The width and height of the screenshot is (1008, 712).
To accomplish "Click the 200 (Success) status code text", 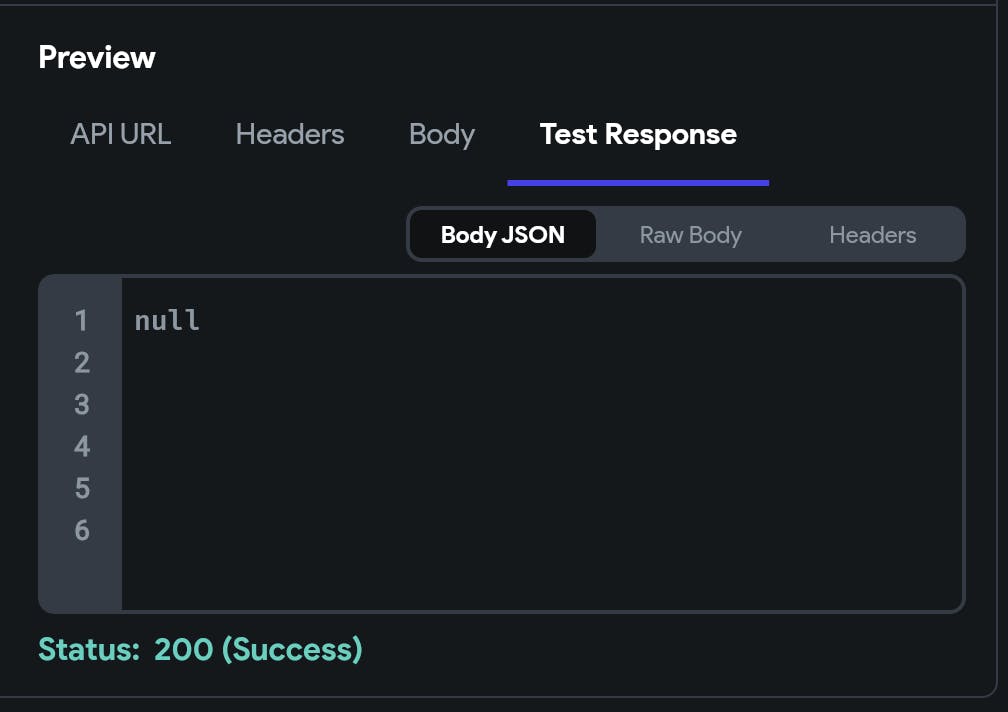I will click(258, 650).
